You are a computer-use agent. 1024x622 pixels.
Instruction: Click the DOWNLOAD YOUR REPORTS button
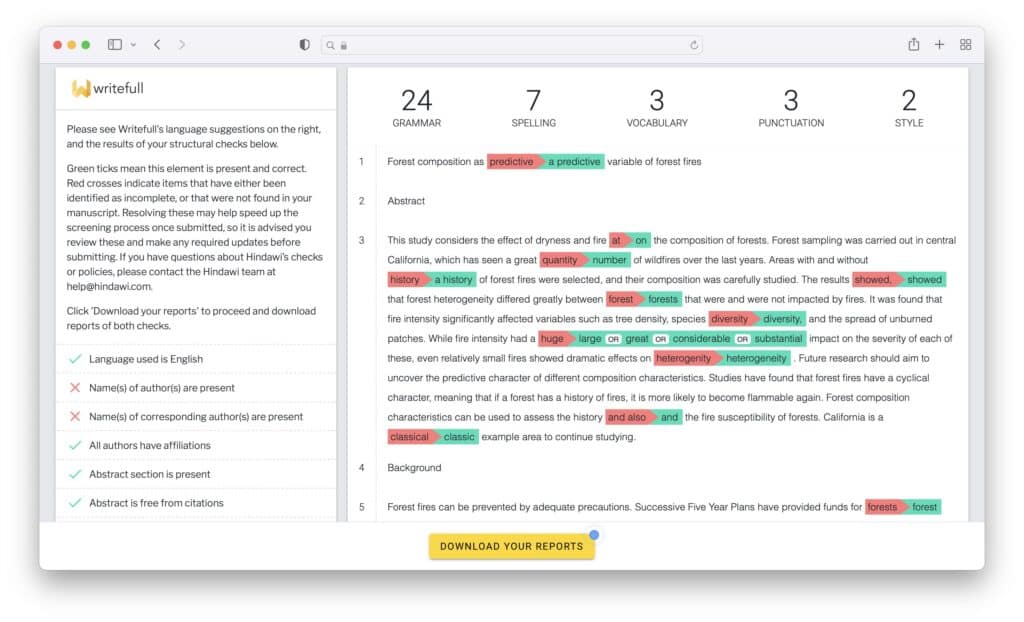(x=511, y=546)
